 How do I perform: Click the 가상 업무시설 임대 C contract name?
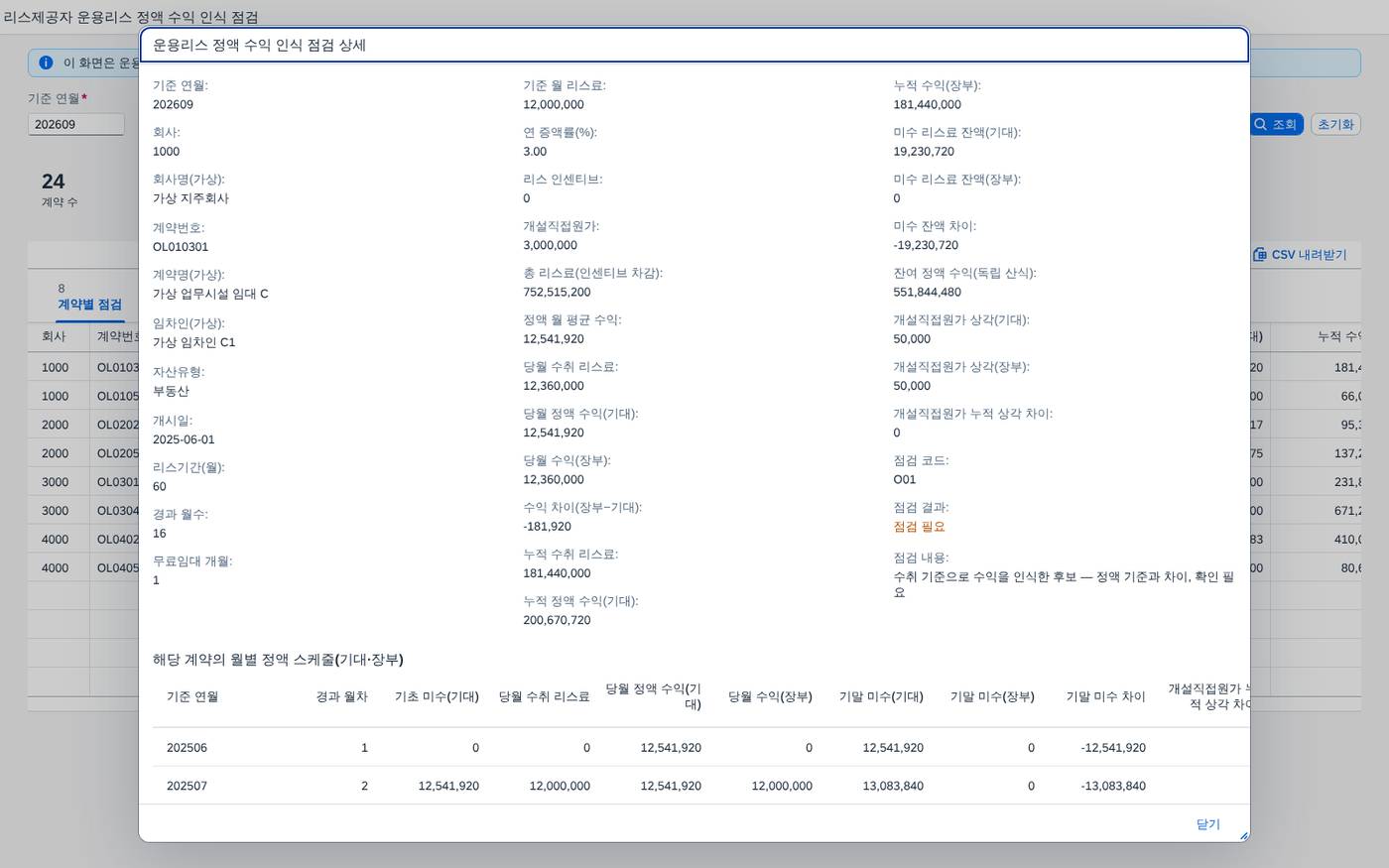(210, 294)
